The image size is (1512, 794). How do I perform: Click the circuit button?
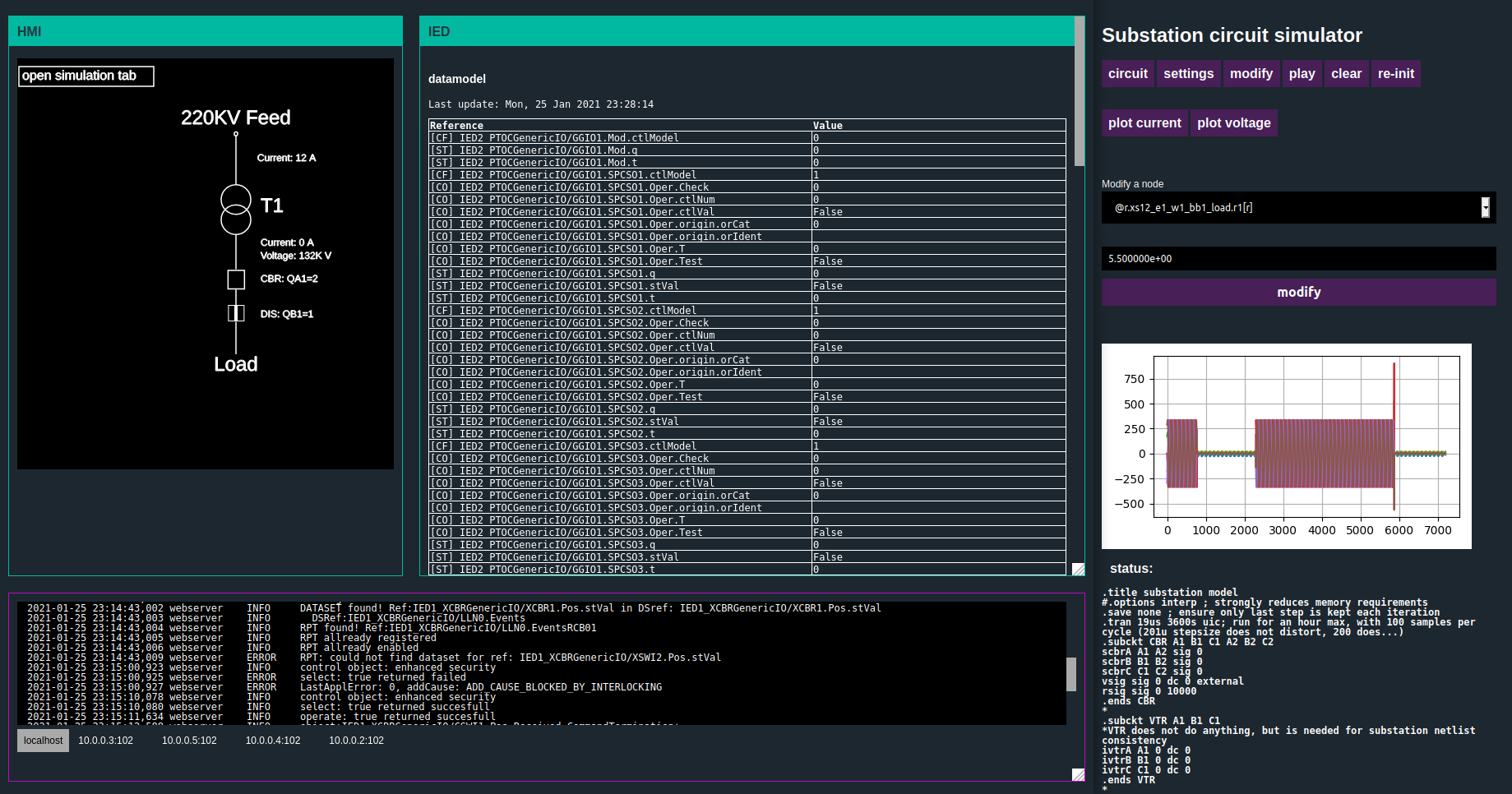1127,74
